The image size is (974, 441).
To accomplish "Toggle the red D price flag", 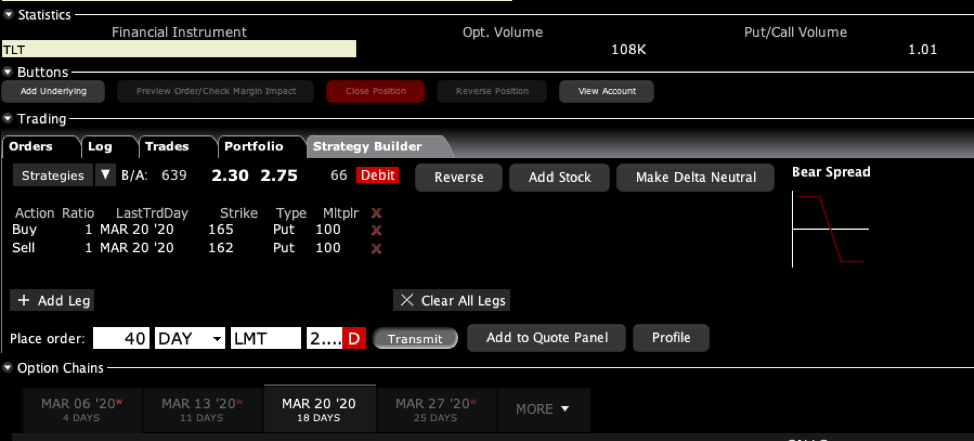I will 353,338.
